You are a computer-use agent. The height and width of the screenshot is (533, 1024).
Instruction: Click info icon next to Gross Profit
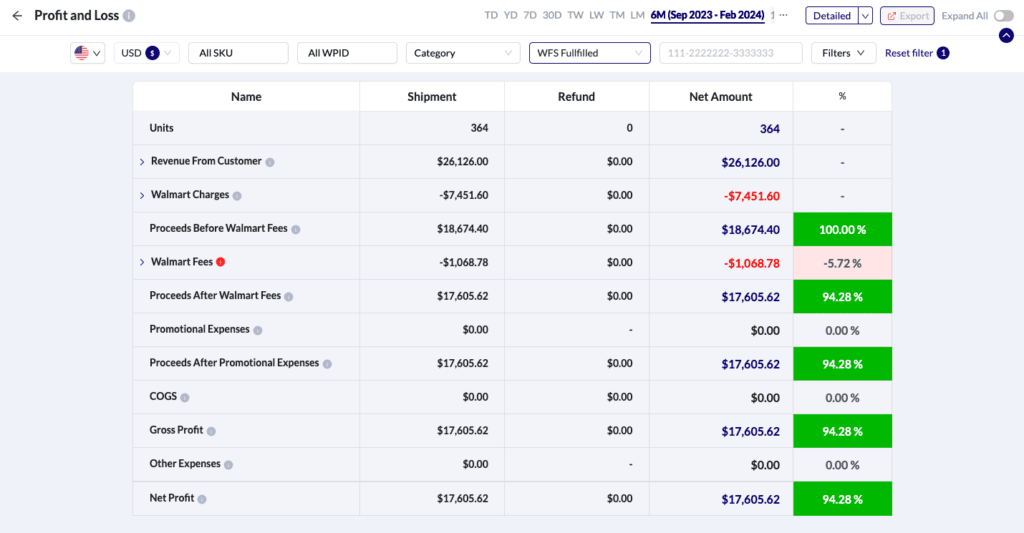pos(211,431)
